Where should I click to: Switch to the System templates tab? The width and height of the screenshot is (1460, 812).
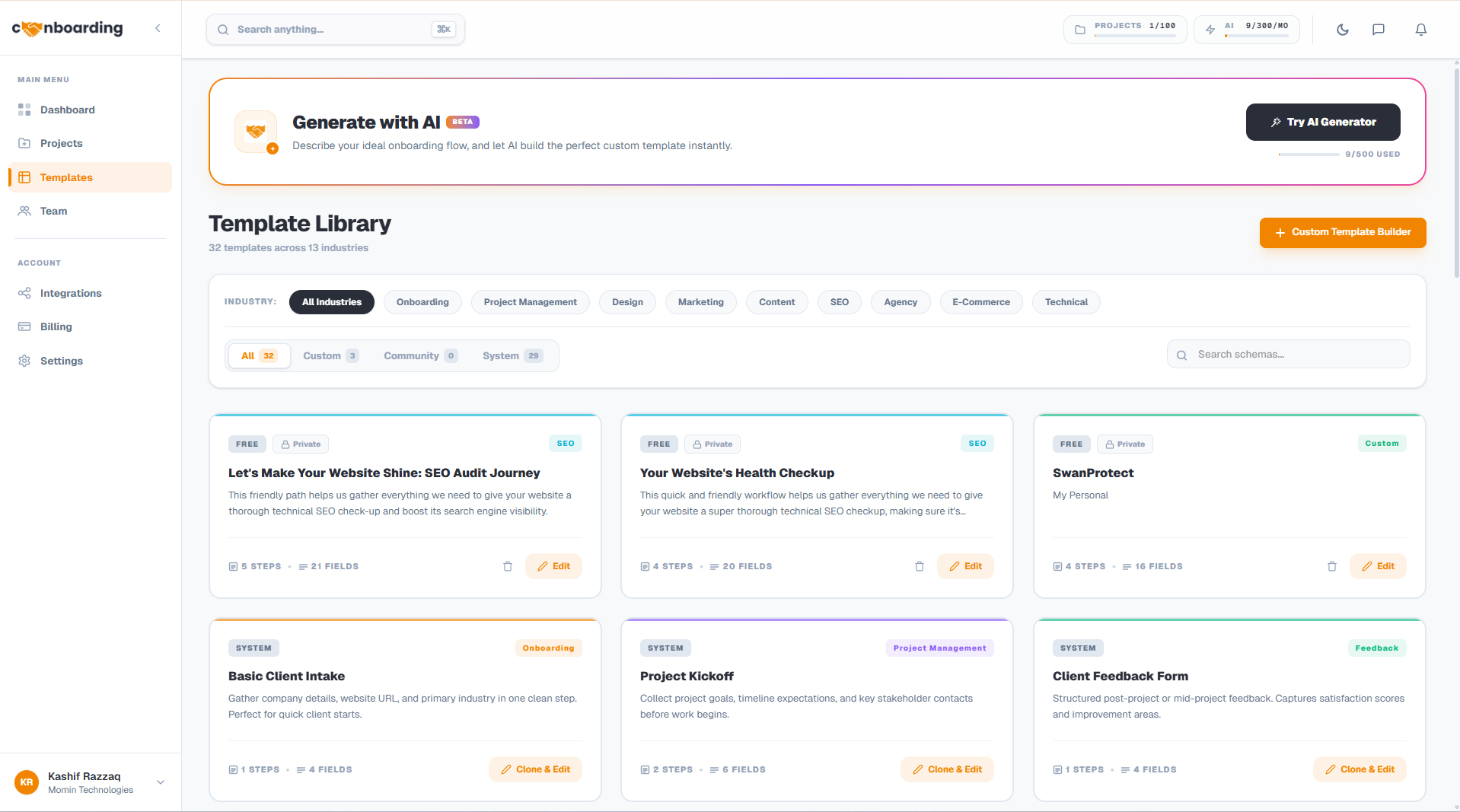[511, 355]
